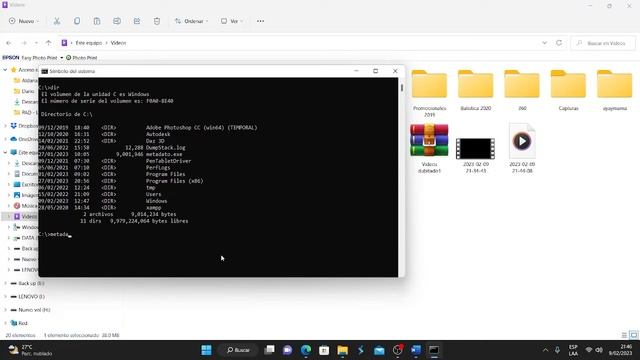Image resolution: width=640 pixels, height=360 pixels.
Task: Click Este equipo in address breadcrumb
Action: (89, 43)
